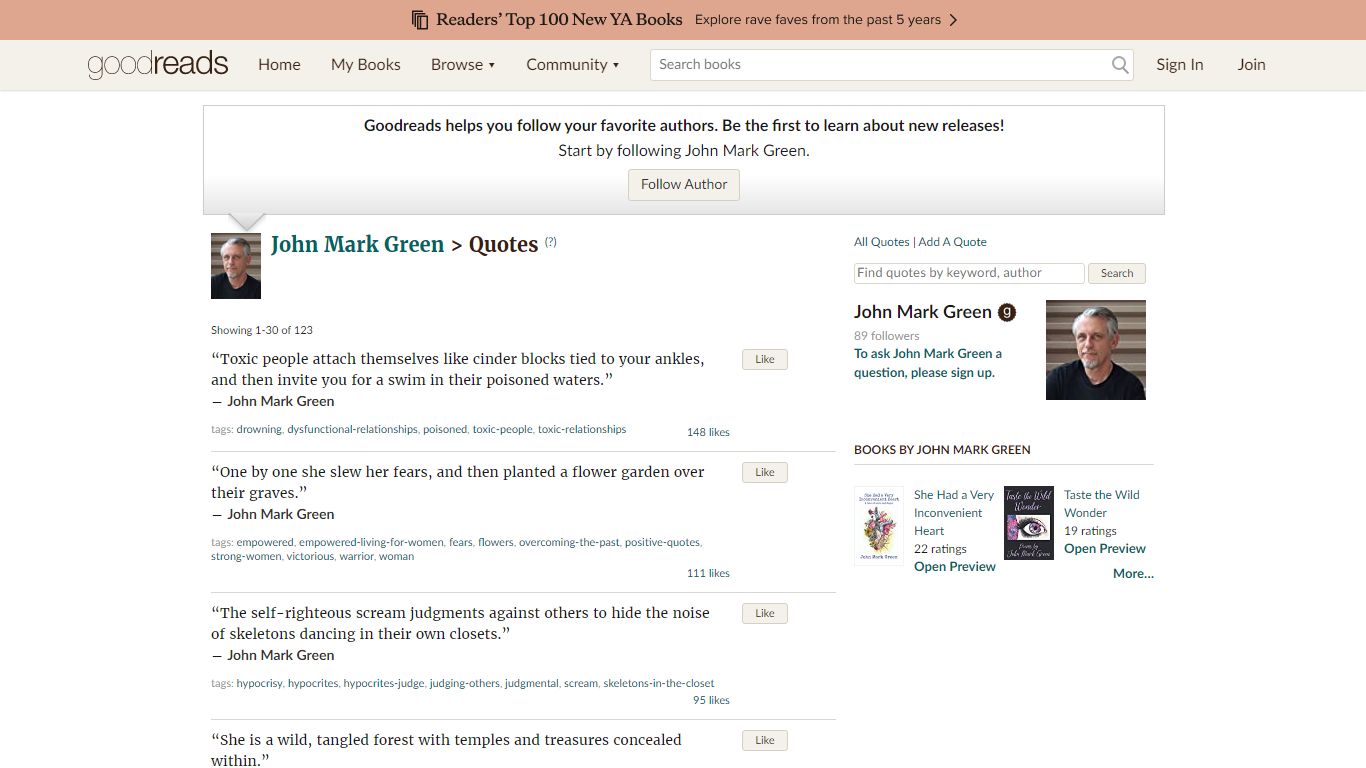This screenshot has height=768, width=1366.
Task: Click the warrior tag
Action: [356, 556]
